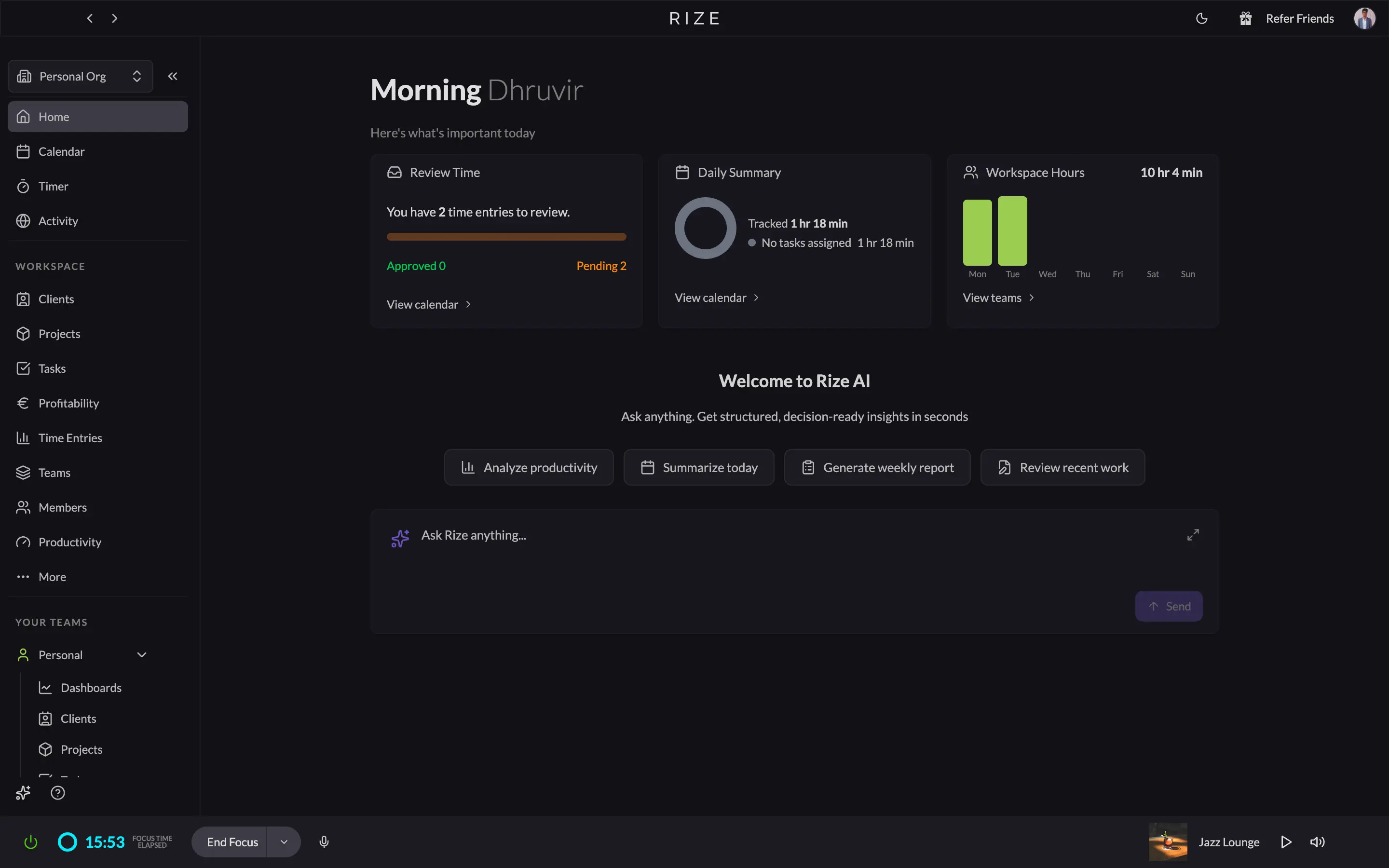Click the Monday bar in hours chart
The image size is (1389, 868).
tap(977, 232)
